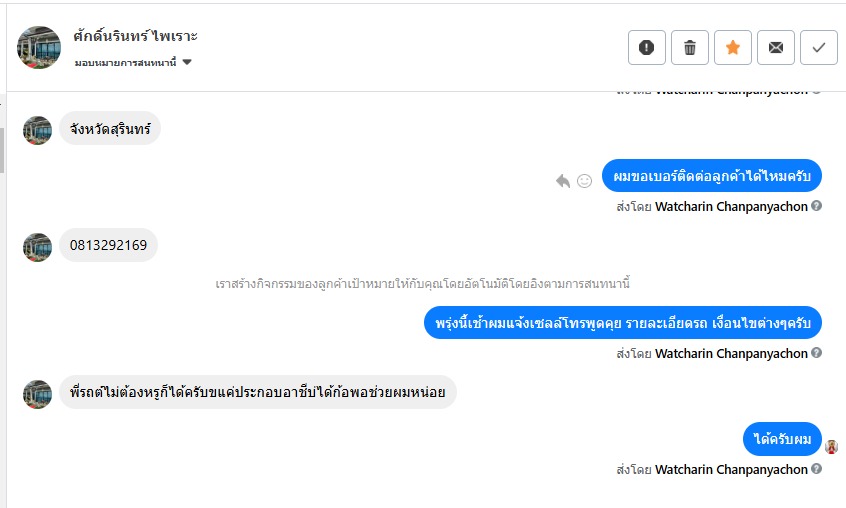Click reply arrow beside the phone-number request
Viewport: 846px width, 508px height.
pyautogui.click(x=563, y=180)
